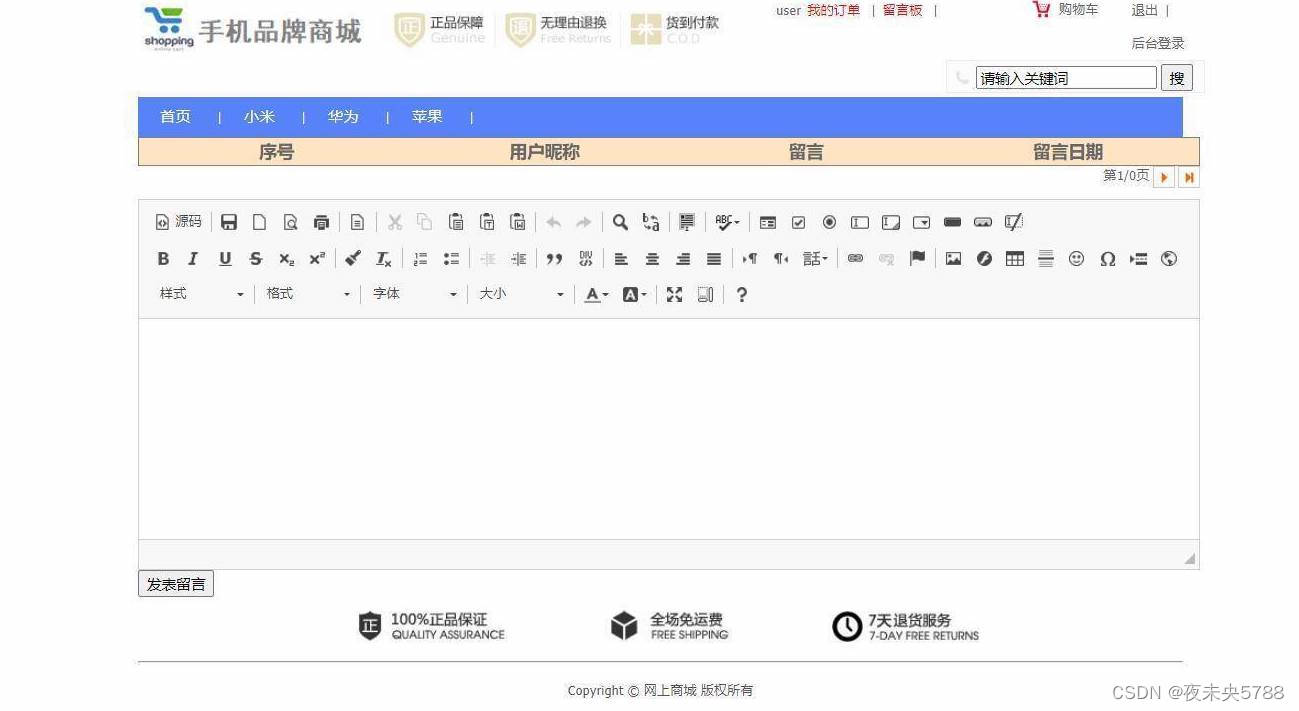Insert an Image
The width and height of the screenshot is (1299, 711).
point(953,259)
